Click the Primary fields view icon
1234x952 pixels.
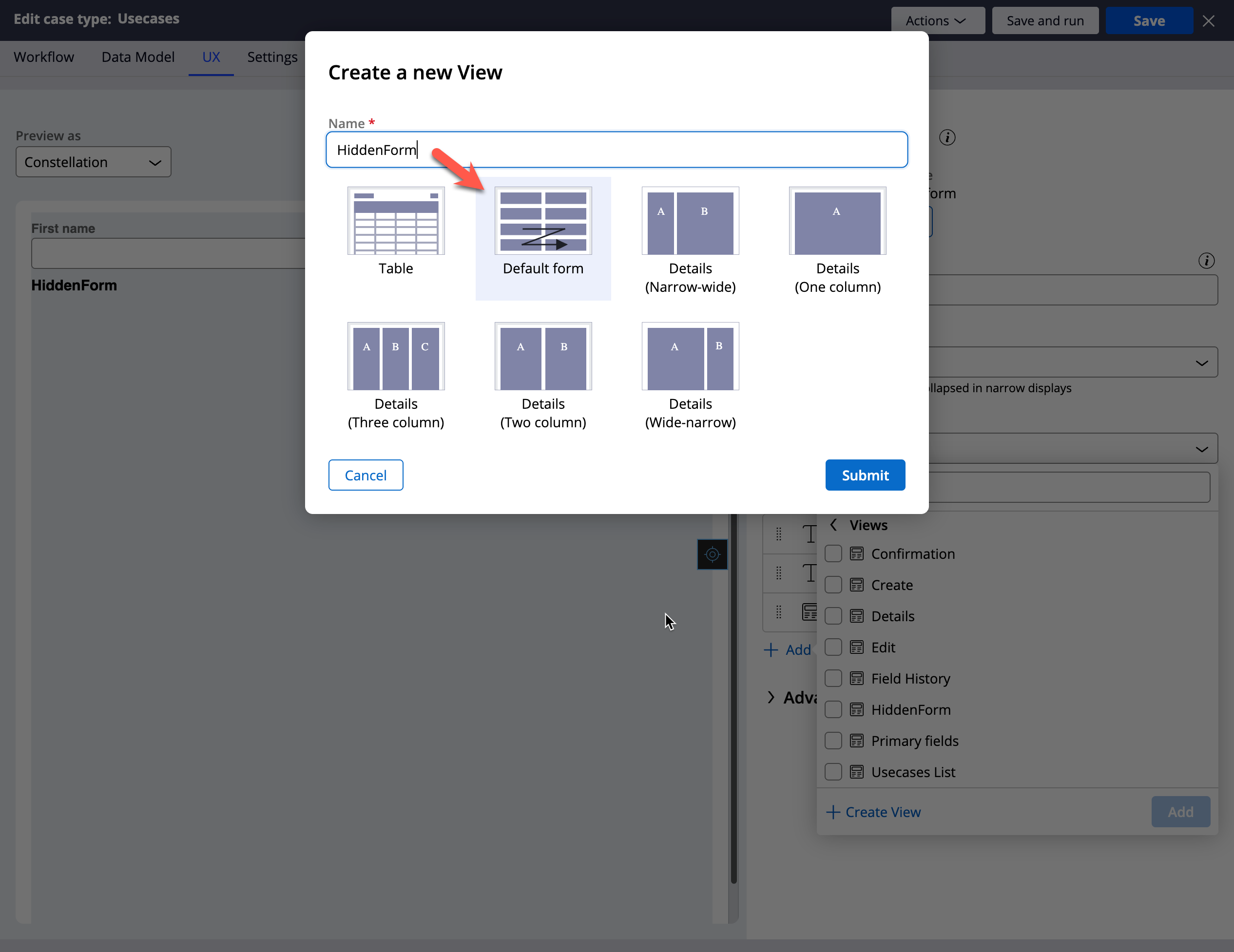tap(857, 741)
